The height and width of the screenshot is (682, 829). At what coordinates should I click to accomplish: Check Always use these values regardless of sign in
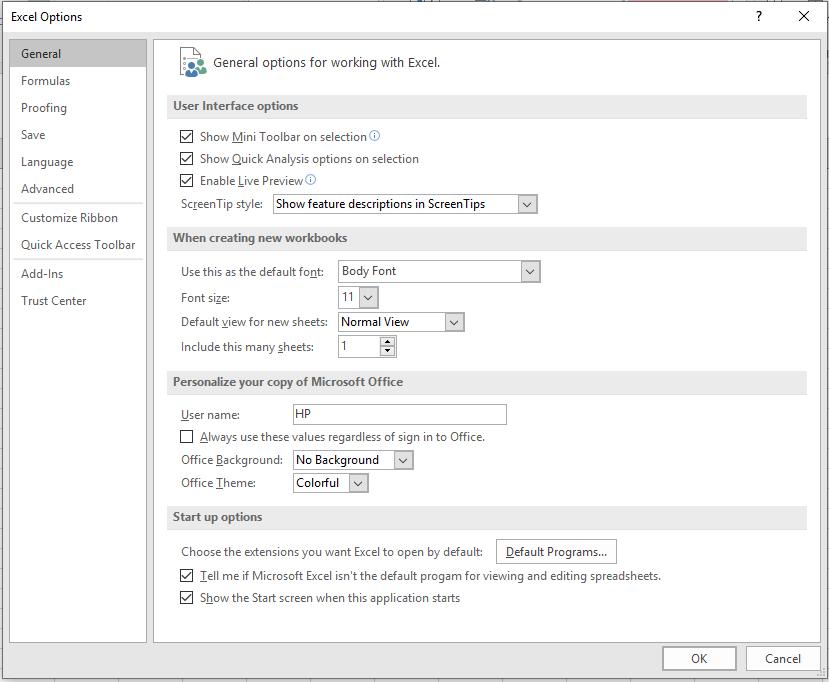click(186, 437)
